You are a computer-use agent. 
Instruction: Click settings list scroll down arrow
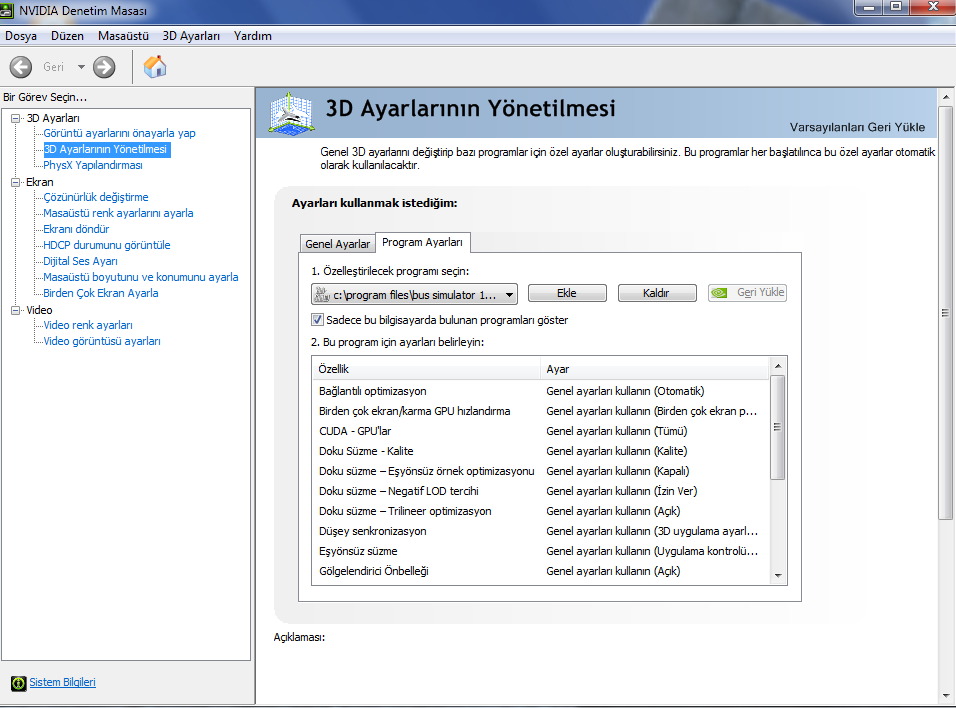778,576
